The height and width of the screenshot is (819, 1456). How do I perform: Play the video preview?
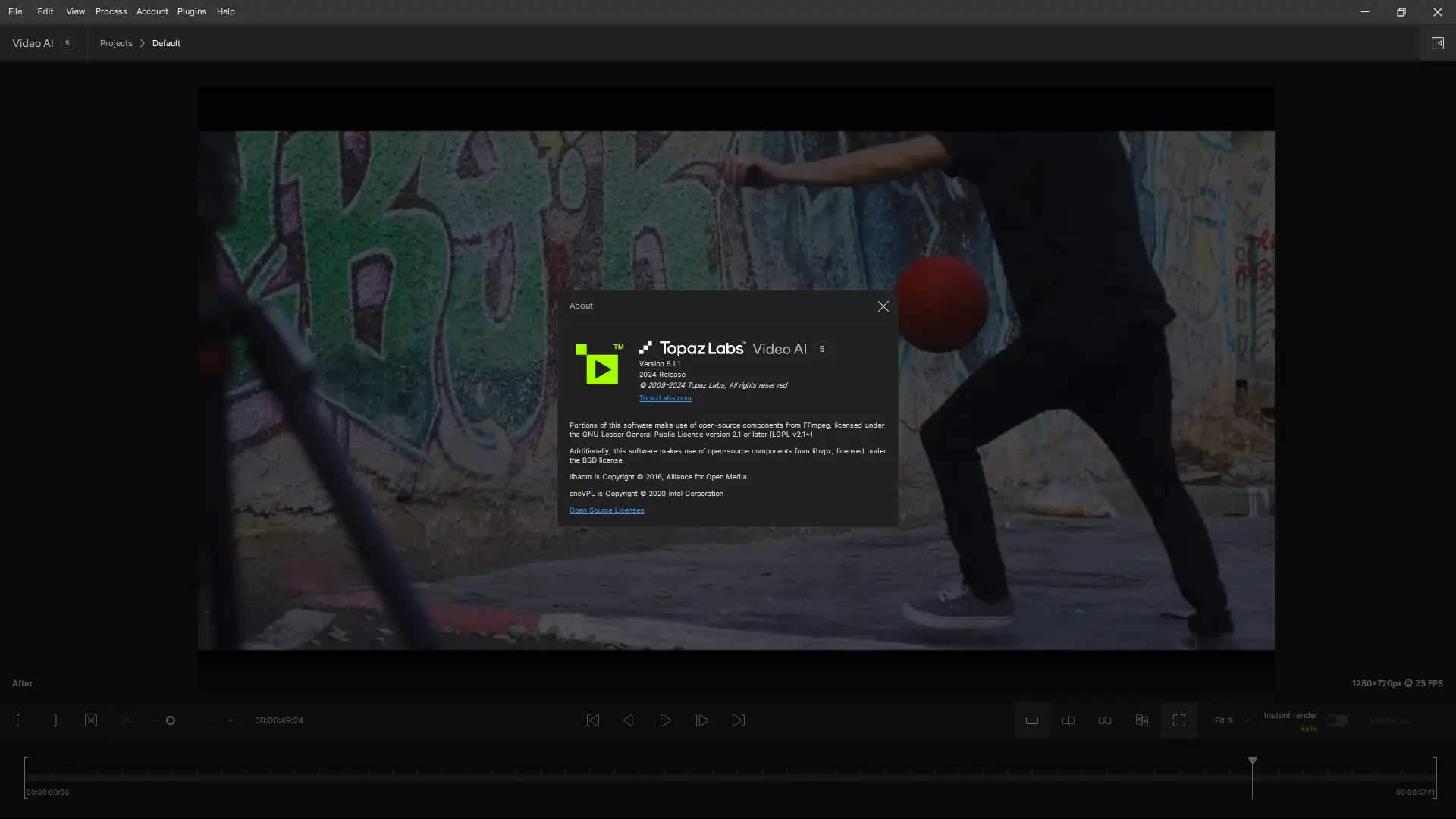point(666,720)
